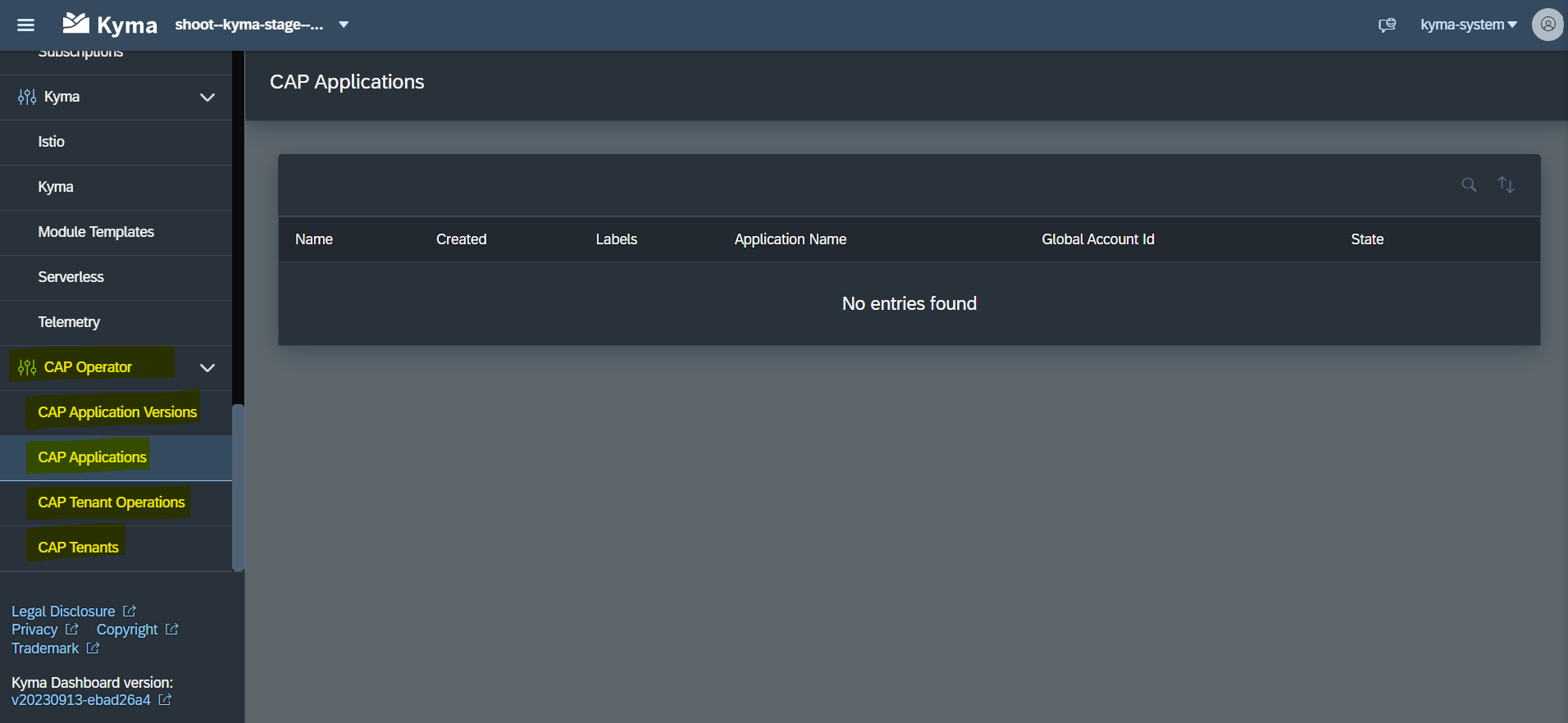The height and width of the screenshot is (723, 1568).
Task: Click the Kyma section settings icon
Action: [27, 97]
